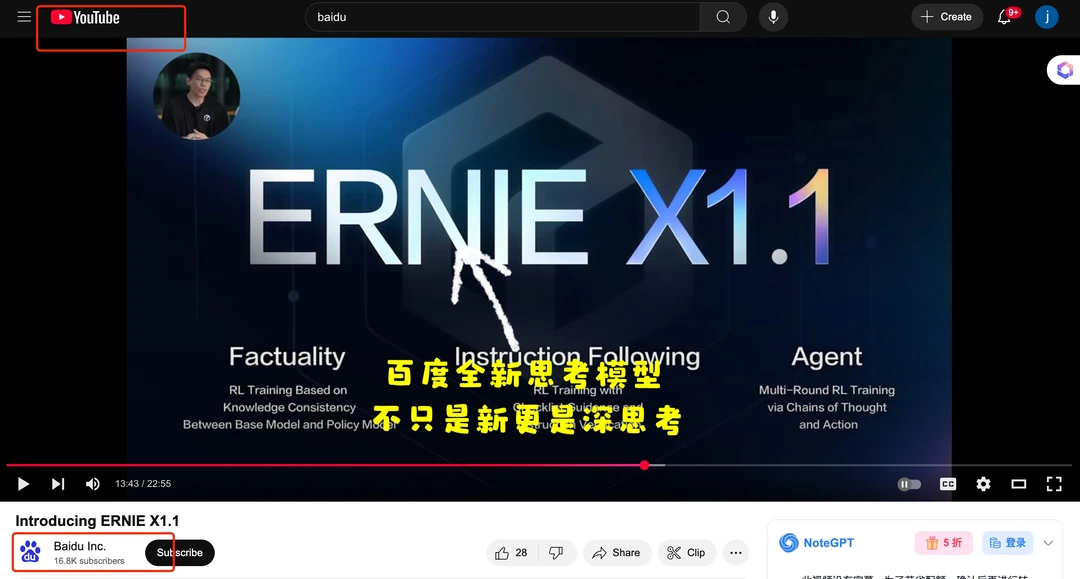Open the video settings gear
This screenshot has height=579, width=1080.
click(x=984, y=484)
